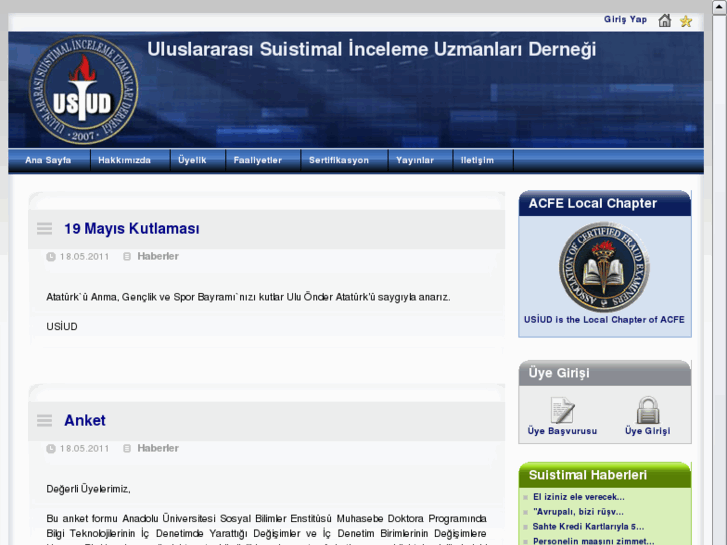
Task: Click Haberler category under Anket
Action: [x=158, y=449]
